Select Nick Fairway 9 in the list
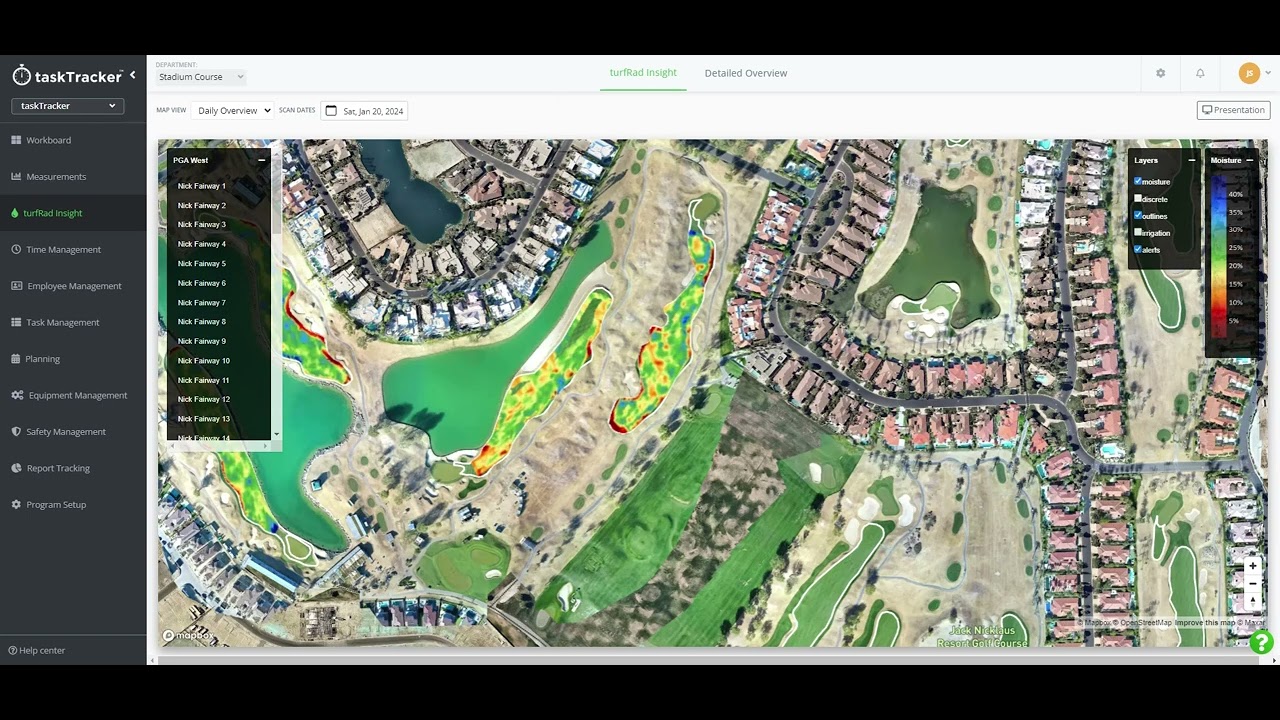Image resolution: width=1280 pixels, height=720 pixels. (201, 341)
